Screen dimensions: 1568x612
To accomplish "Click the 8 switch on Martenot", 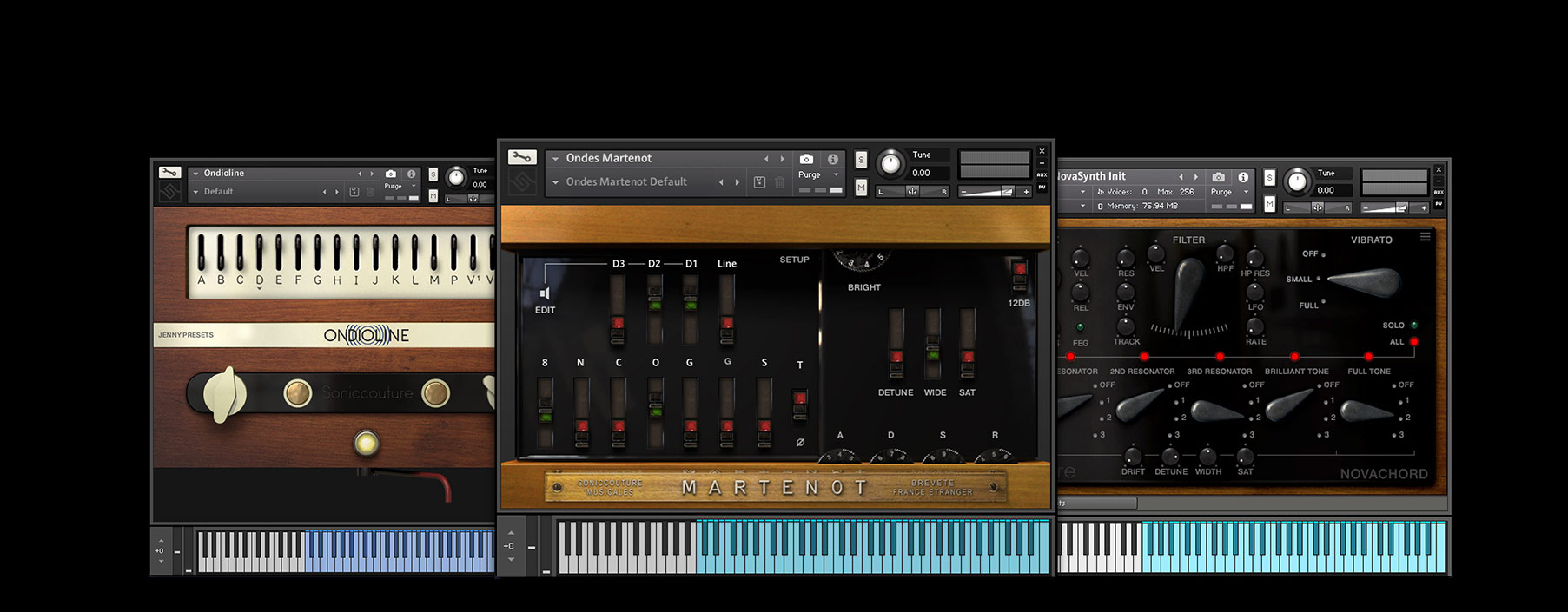I will pyautogui.click(x=545, y=412).
